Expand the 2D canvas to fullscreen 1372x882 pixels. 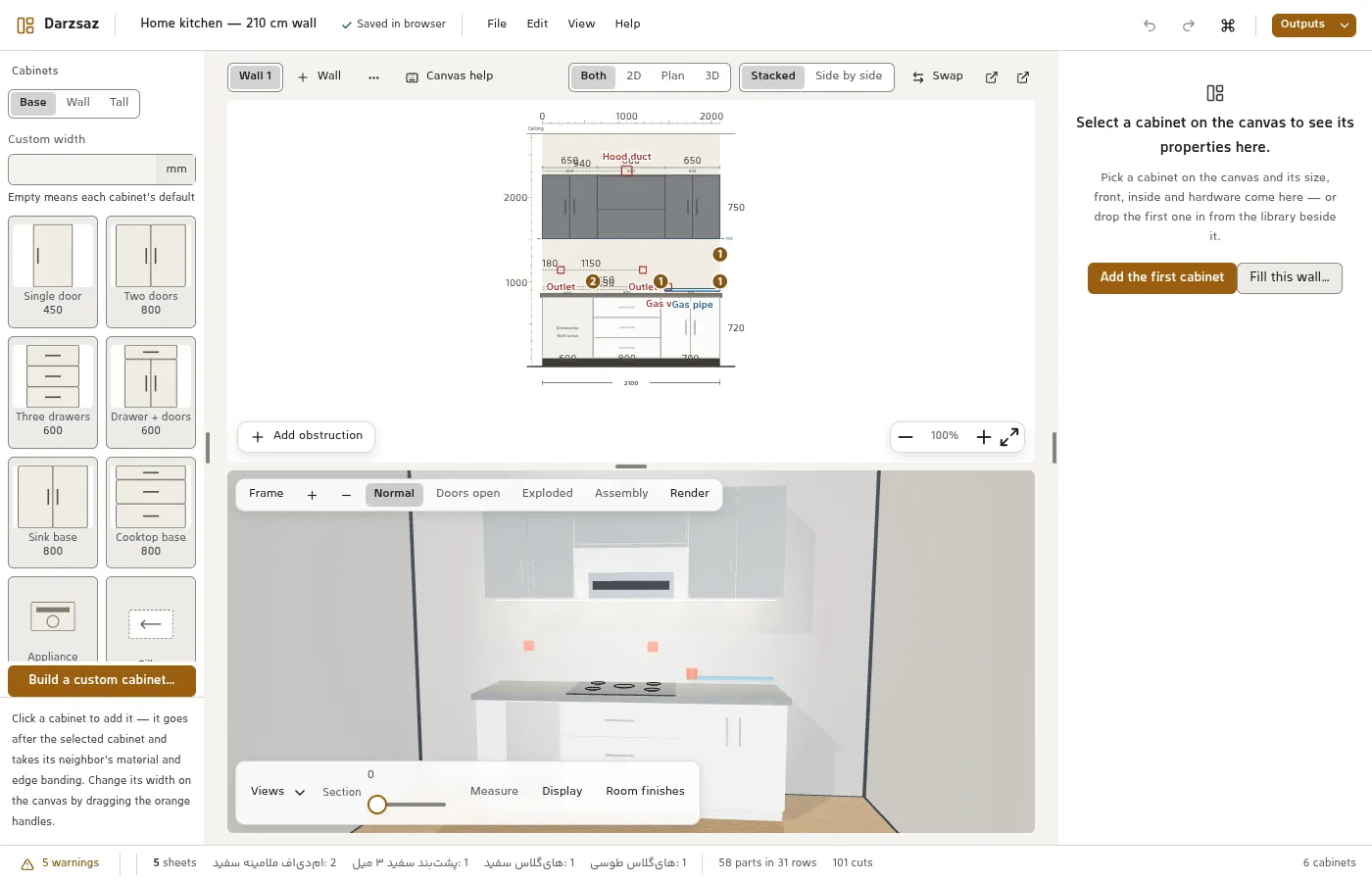tap(1009, 437)
